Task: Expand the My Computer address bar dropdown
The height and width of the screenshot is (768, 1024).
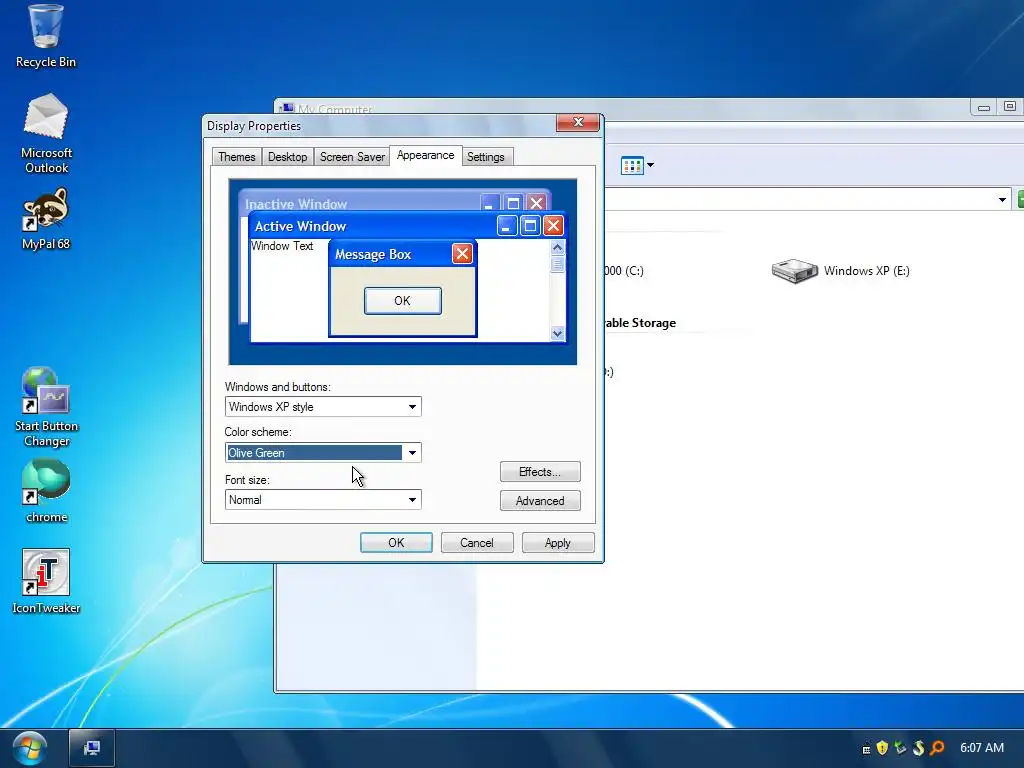Action: tap(1002, 199)
